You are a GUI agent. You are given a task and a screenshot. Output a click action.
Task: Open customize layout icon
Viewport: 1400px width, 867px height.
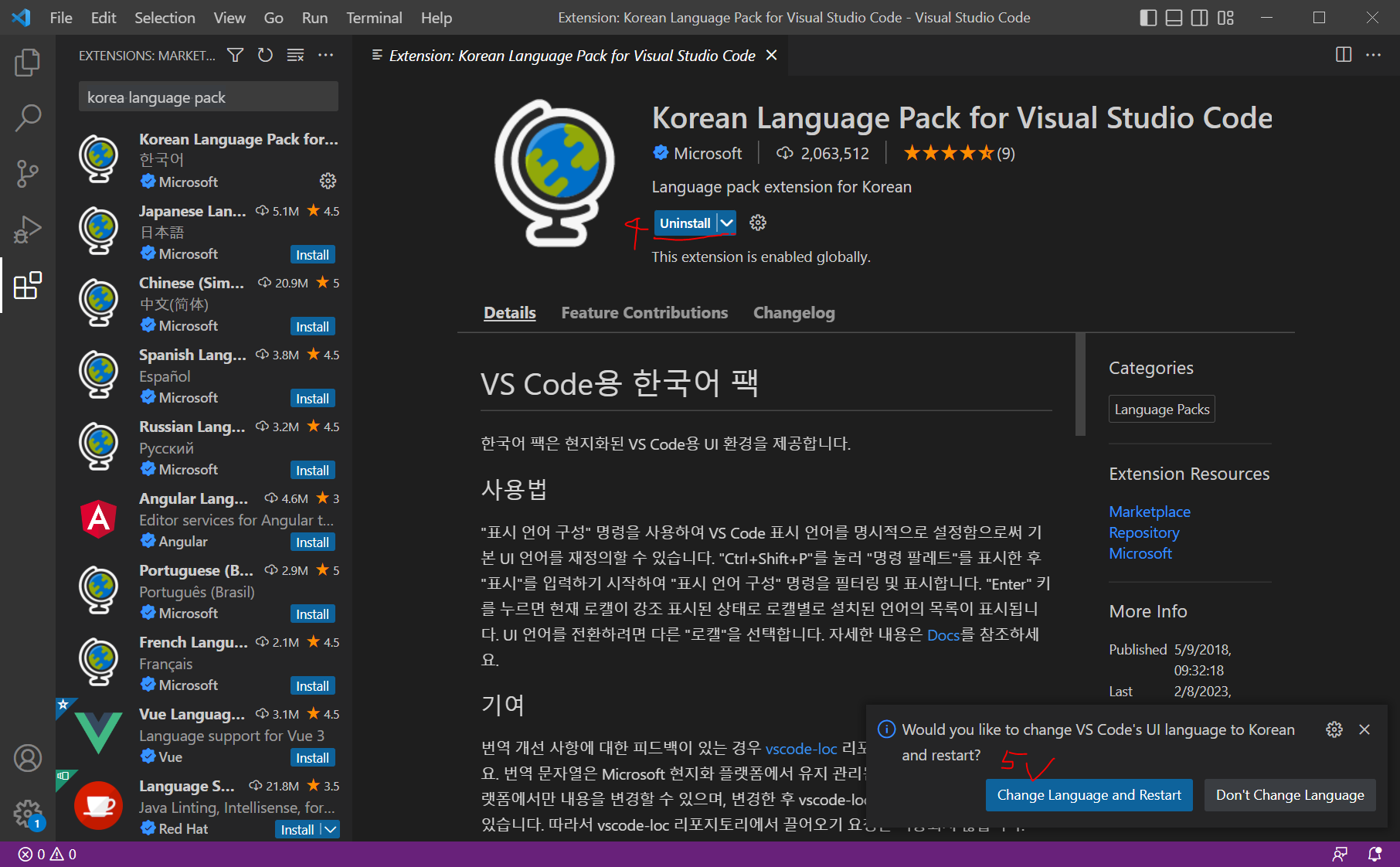coord(1225,18)
